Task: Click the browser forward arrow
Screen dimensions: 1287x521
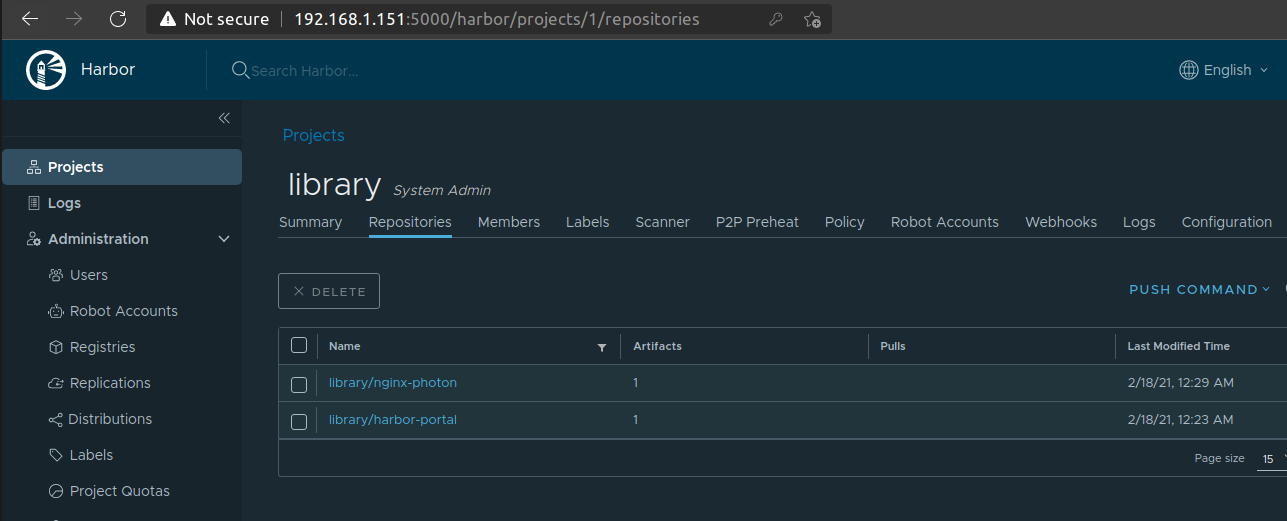Action: tap(74, 19)
